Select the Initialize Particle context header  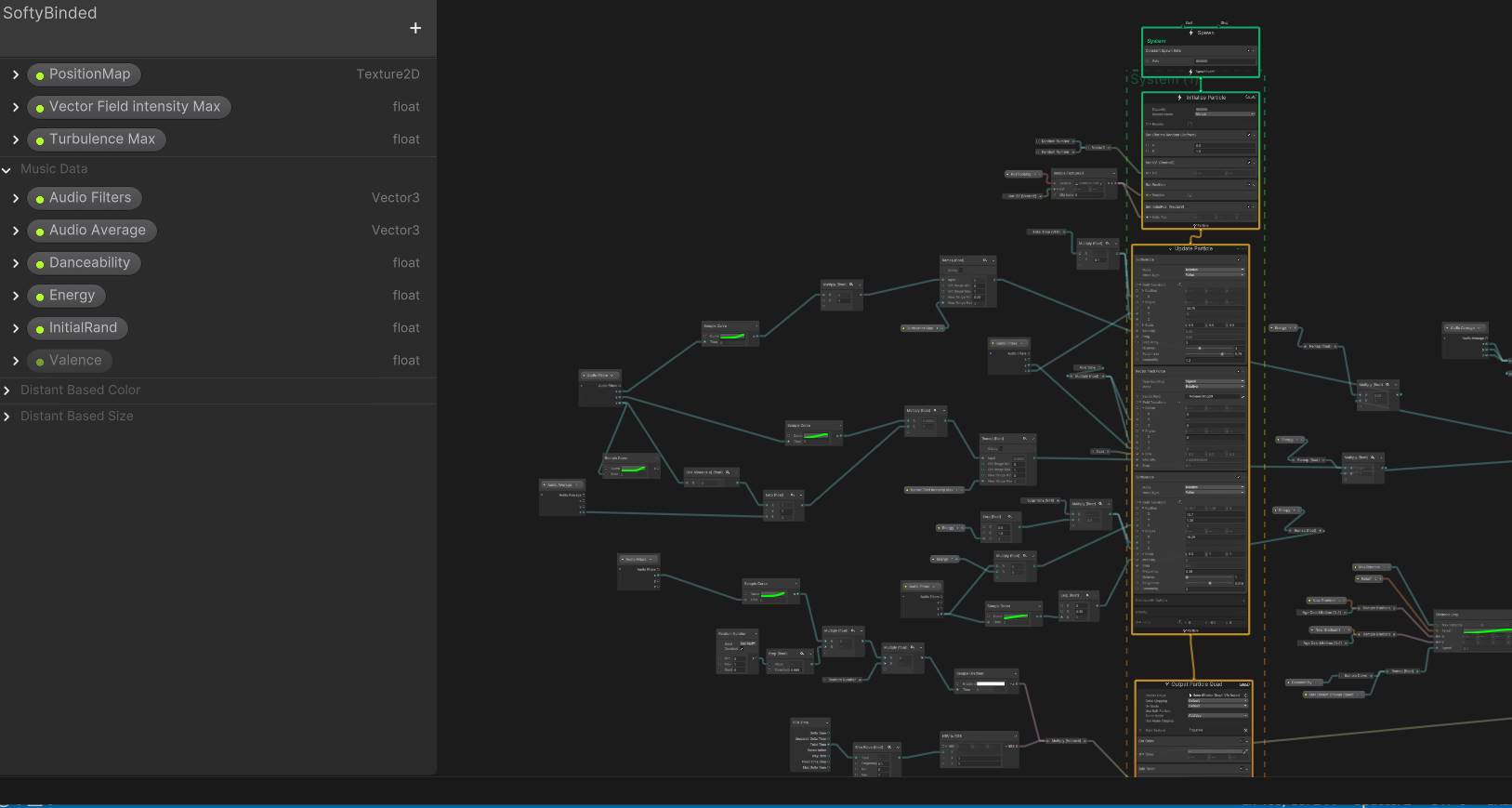coord(1204,98)
